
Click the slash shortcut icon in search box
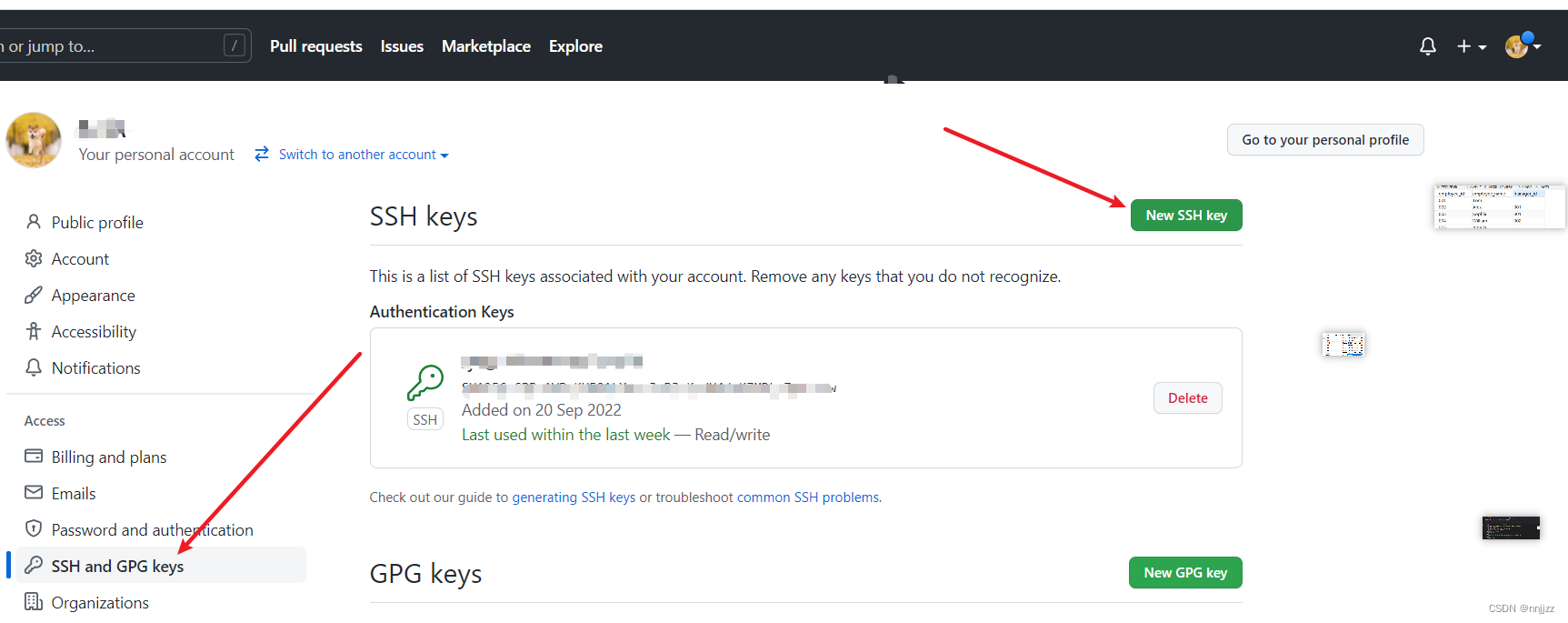235,45
